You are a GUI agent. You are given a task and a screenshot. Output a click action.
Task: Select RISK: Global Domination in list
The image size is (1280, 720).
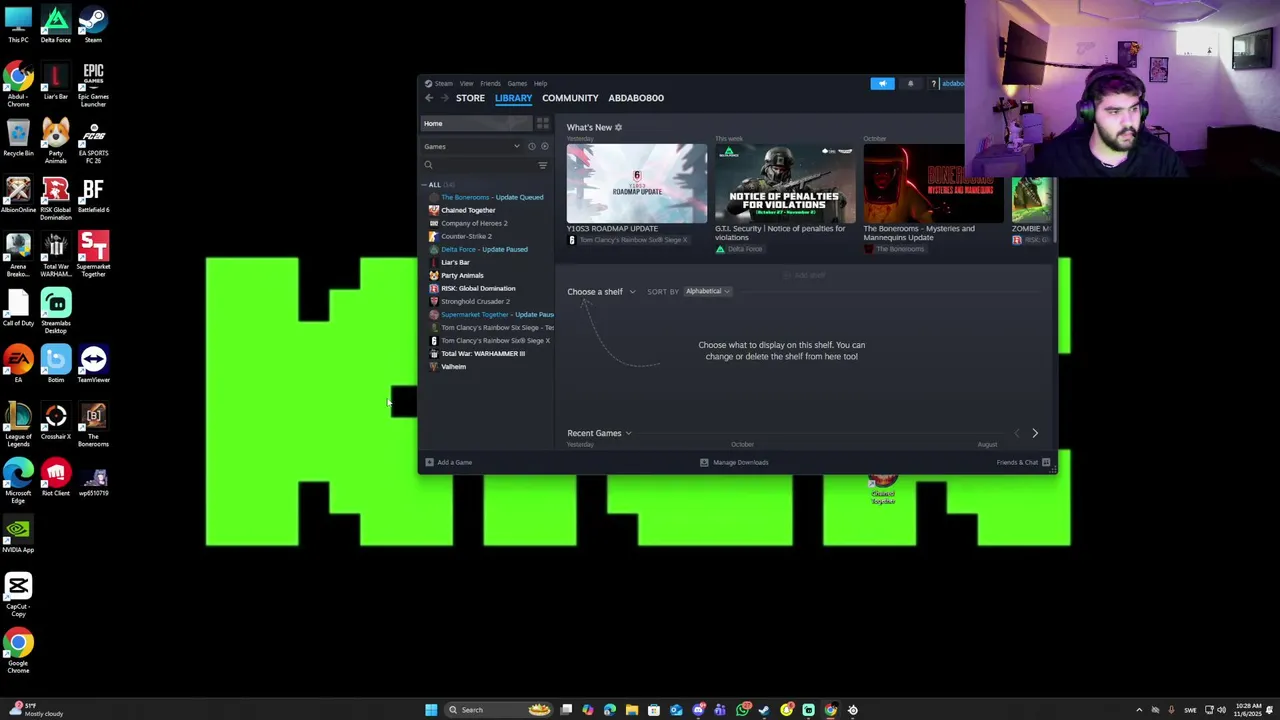(x=478, y=288)
